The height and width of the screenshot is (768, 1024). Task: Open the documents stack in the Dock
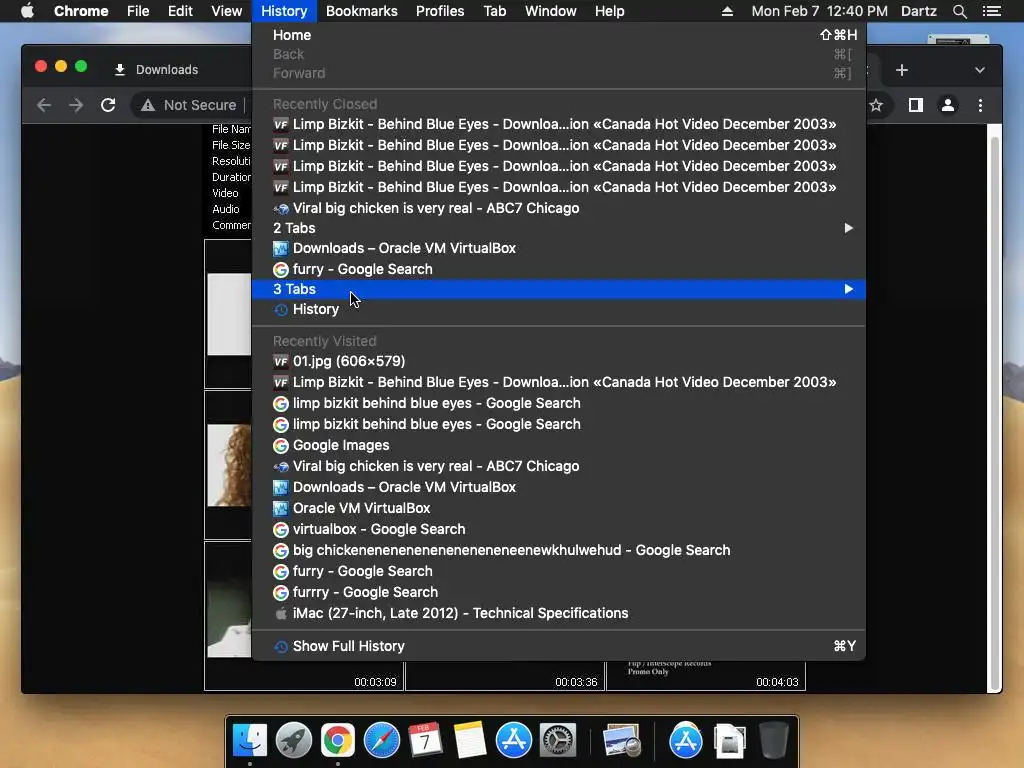click(x=729, y=740)
